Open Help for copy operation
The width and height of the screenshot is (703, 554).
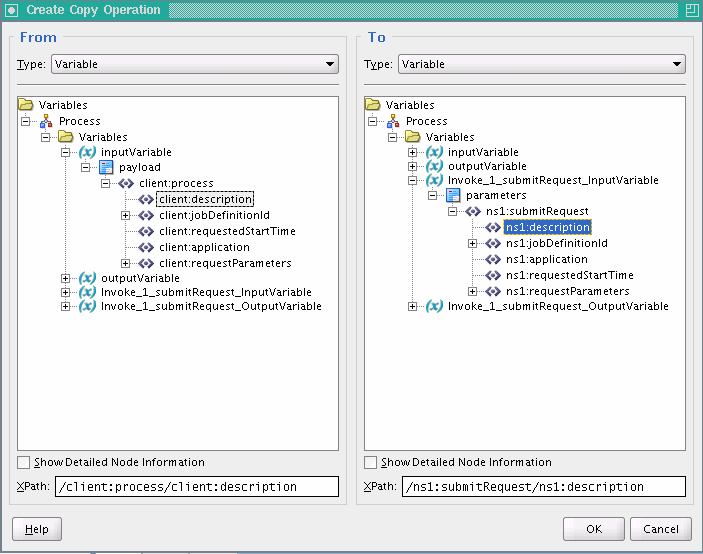(37, 529)
